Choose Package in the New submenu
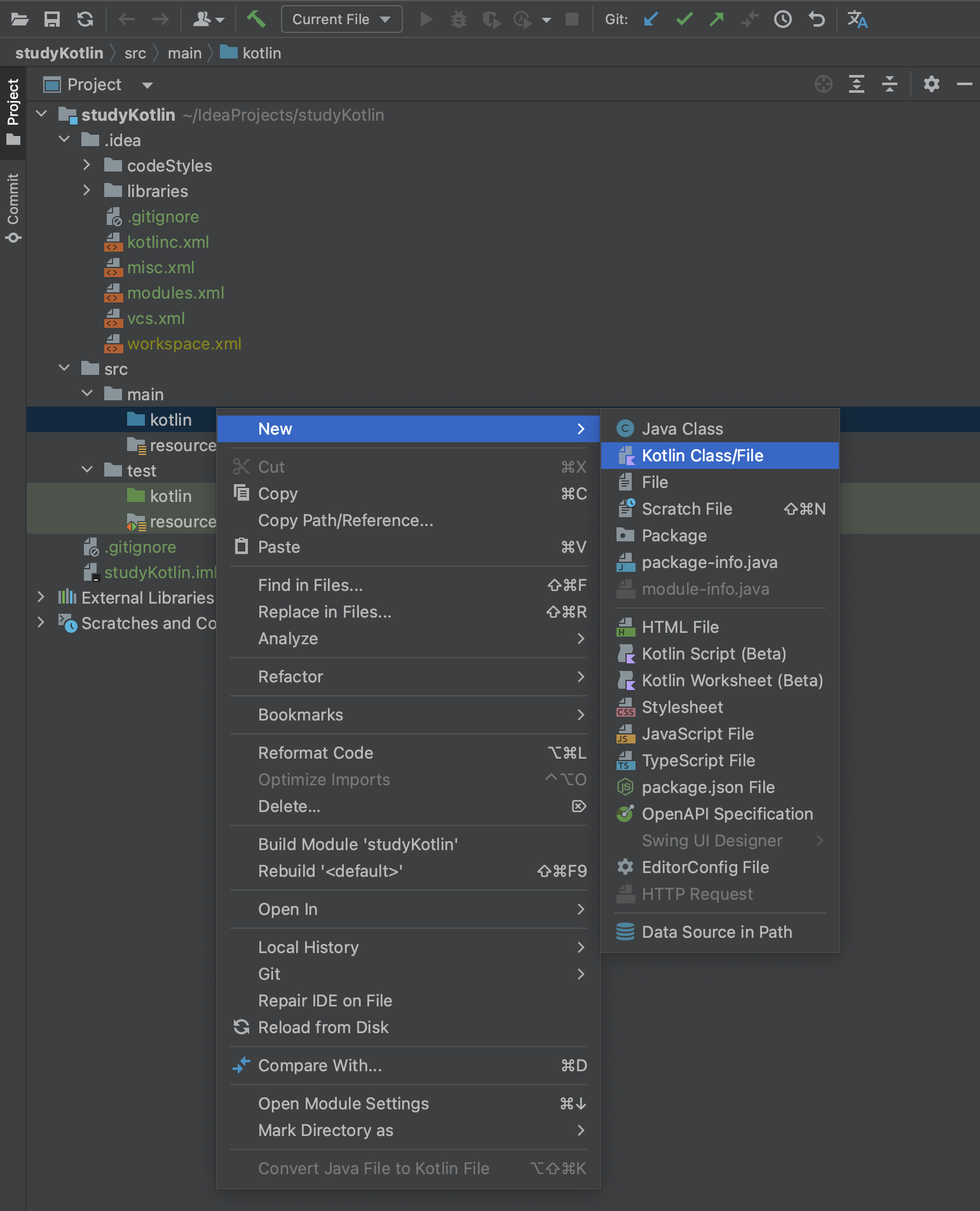The image size is (980, 1211). tap(719, 536)
